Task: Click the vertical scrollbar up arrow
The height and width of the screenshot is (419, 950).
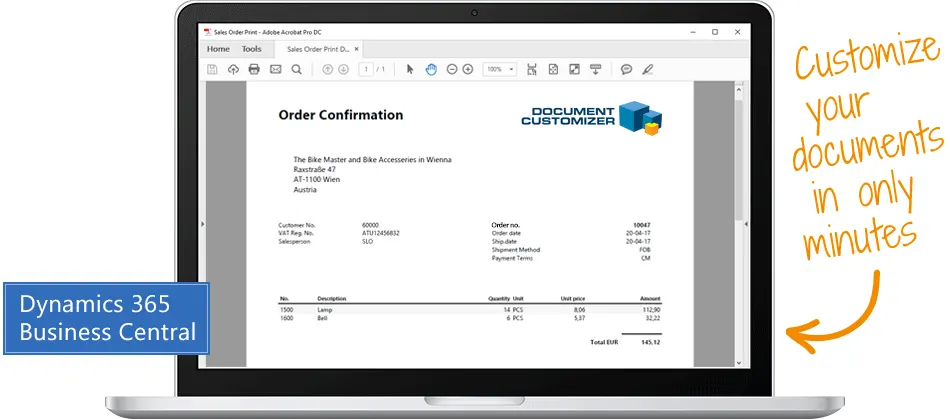Action: [739, 90]
